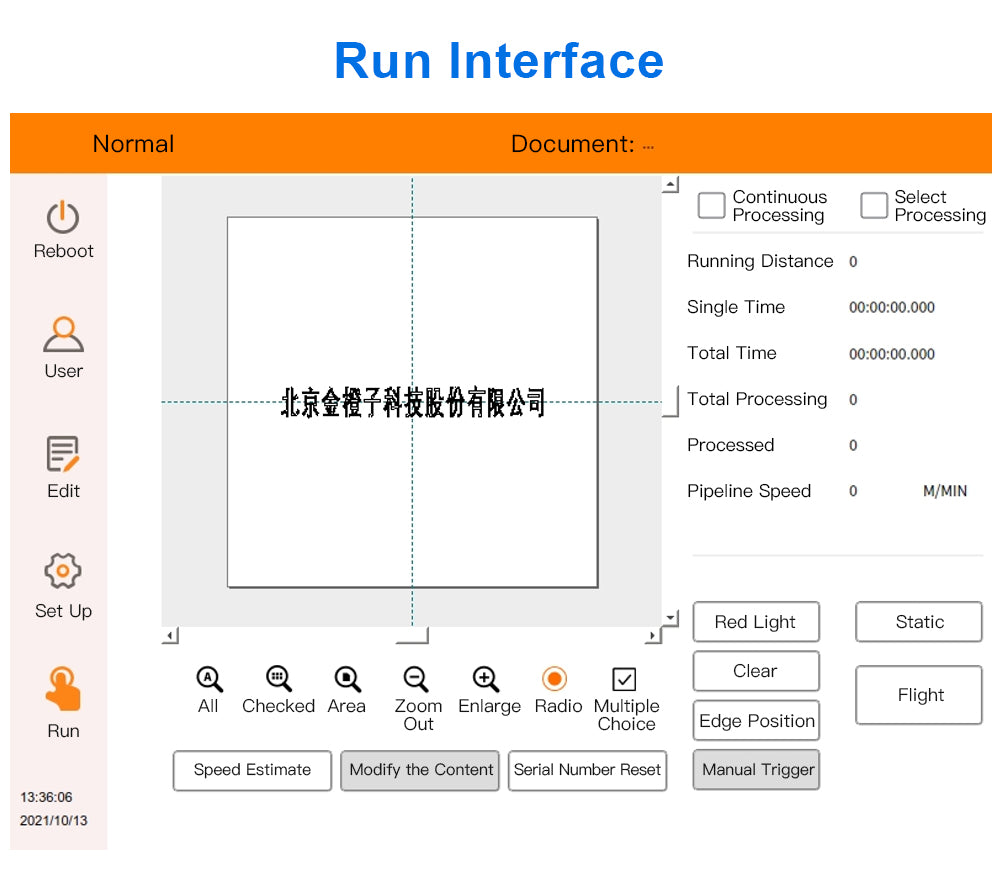The height and width of the screenshot is (896, 1000).
Task: Click the Clear button
Action: (x=756, y=671)
